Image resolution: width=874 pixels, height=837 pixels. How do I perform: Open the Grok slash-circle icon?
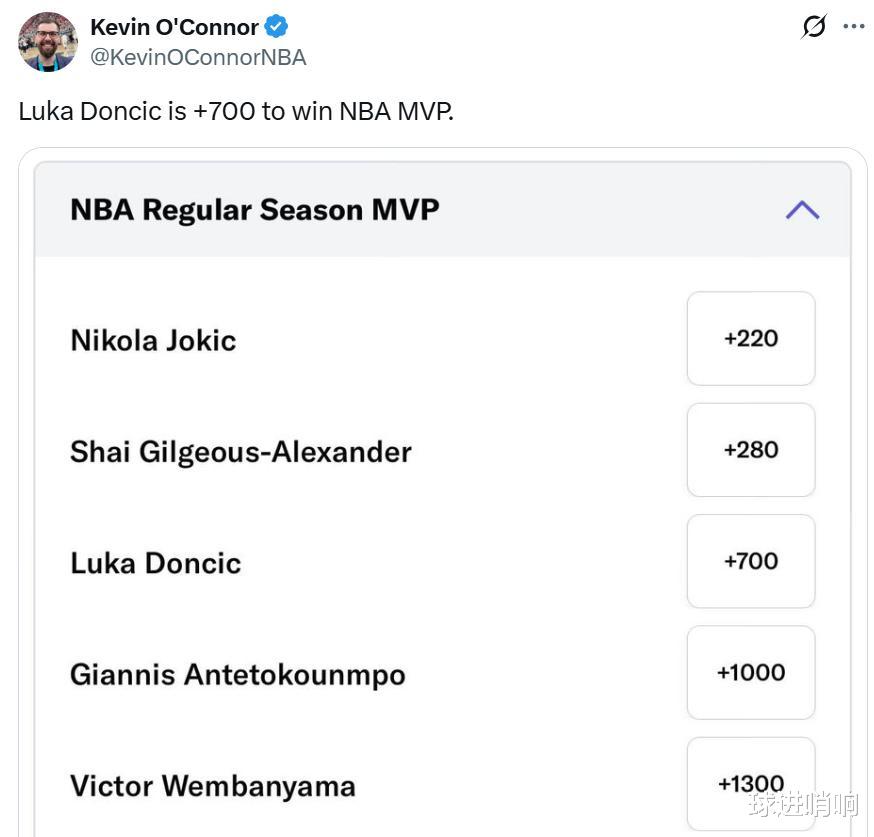pyautogui.click(x=814, y=26)
